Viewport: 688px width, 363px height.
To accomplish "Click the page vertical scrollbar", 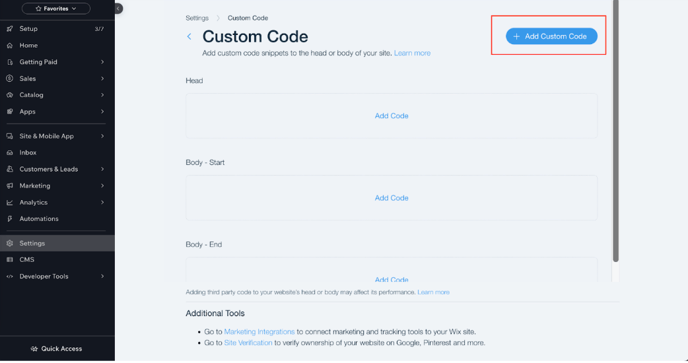I will [616, 131].
